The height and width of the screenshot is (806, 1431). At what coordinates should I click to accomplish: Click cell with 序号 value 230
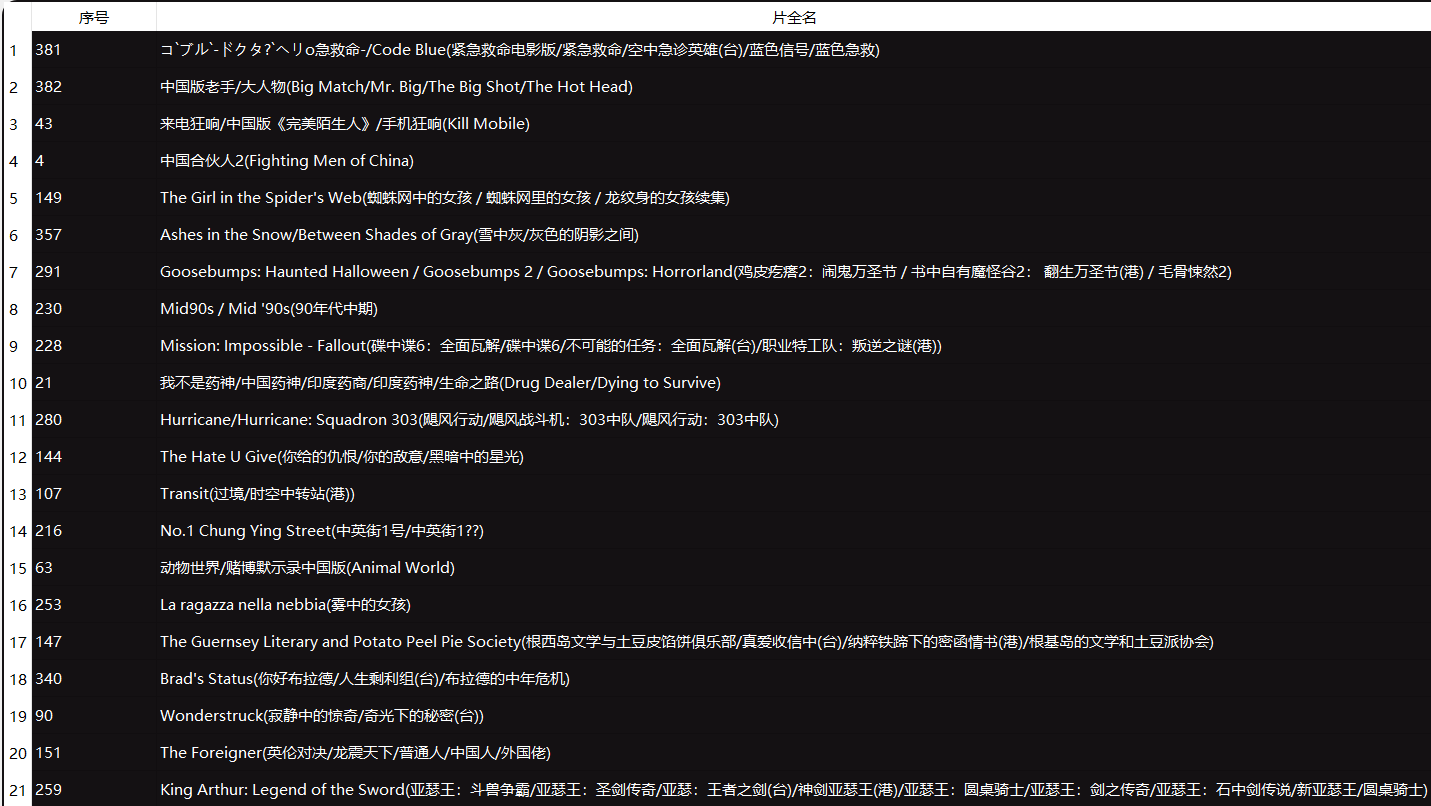point(94,309)
